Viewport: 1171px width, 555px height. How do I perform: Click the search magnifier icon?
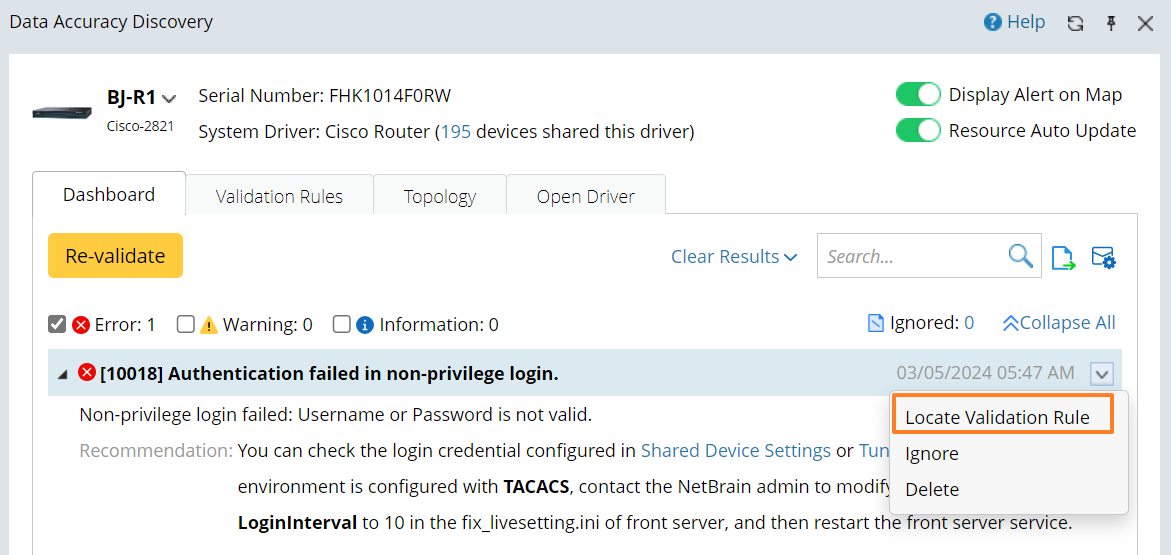[1020, 256]
